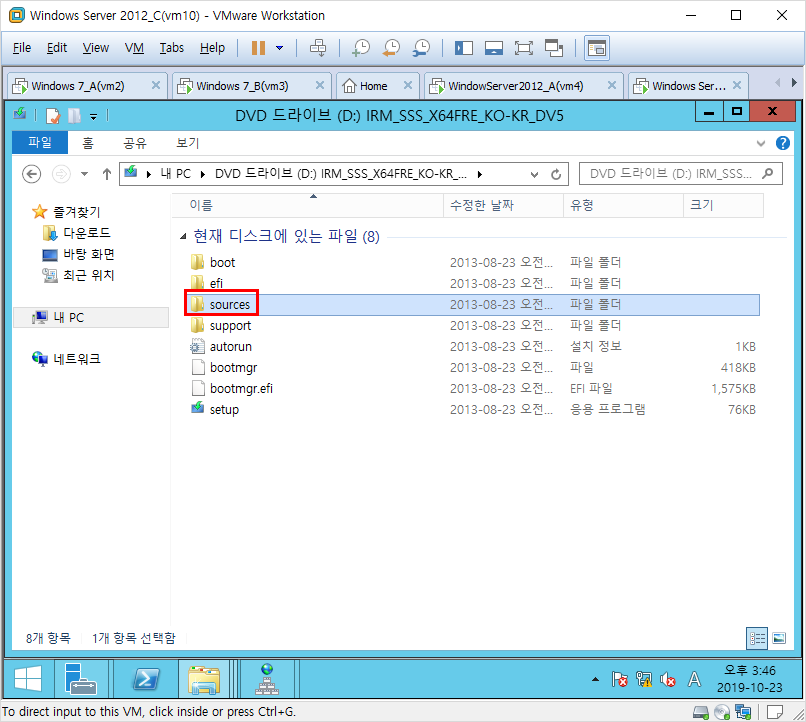Switch to details view in the status bar
This screenshot has width=806, height=722.
pyautogui.click(x=757, y=638)
